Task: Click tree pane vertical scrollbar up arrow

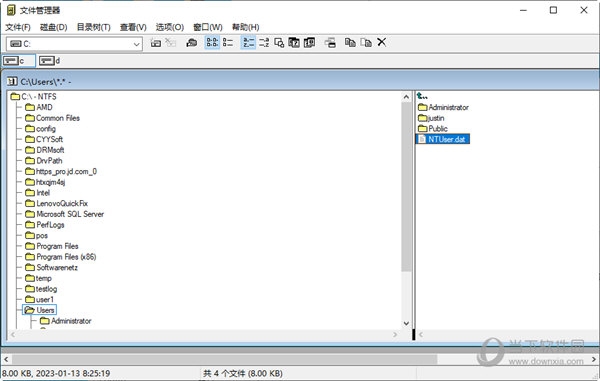Action: [x=406, y=97]
